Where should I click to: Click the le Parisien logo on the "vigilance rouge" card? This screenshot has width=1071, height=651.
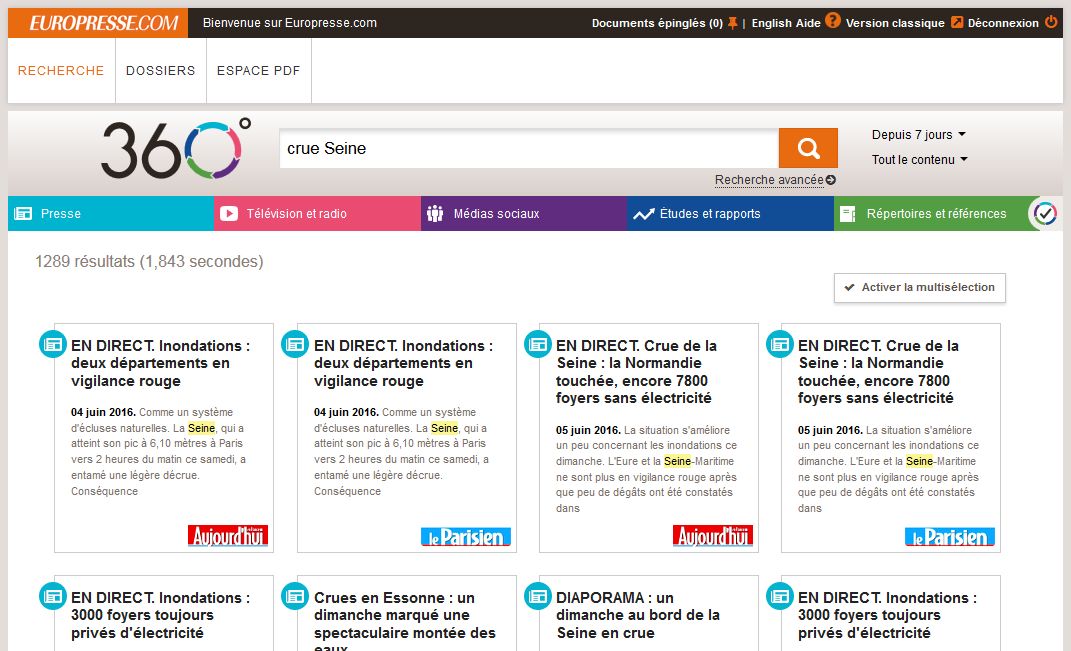[x=466, y=537]
